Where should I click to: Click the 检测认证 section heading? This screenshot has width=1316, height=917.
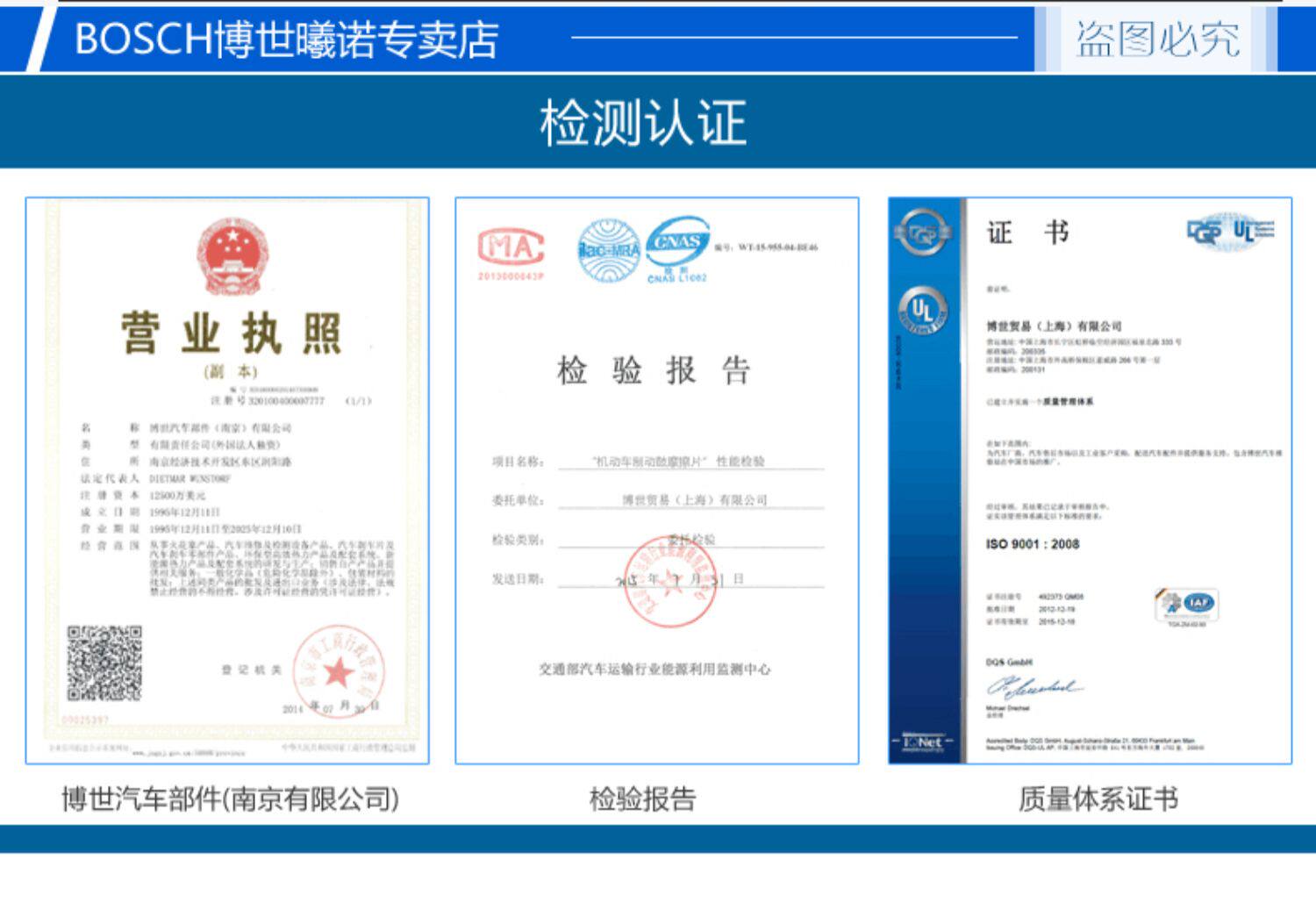(x=643, y=122)
